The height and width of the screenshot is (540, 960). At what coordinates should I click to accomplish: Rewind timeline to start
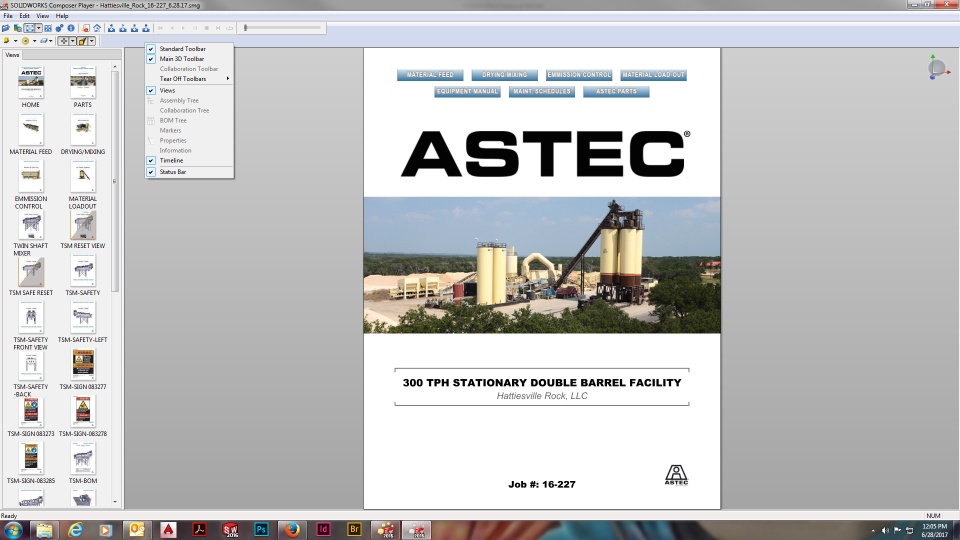point(160,28)
